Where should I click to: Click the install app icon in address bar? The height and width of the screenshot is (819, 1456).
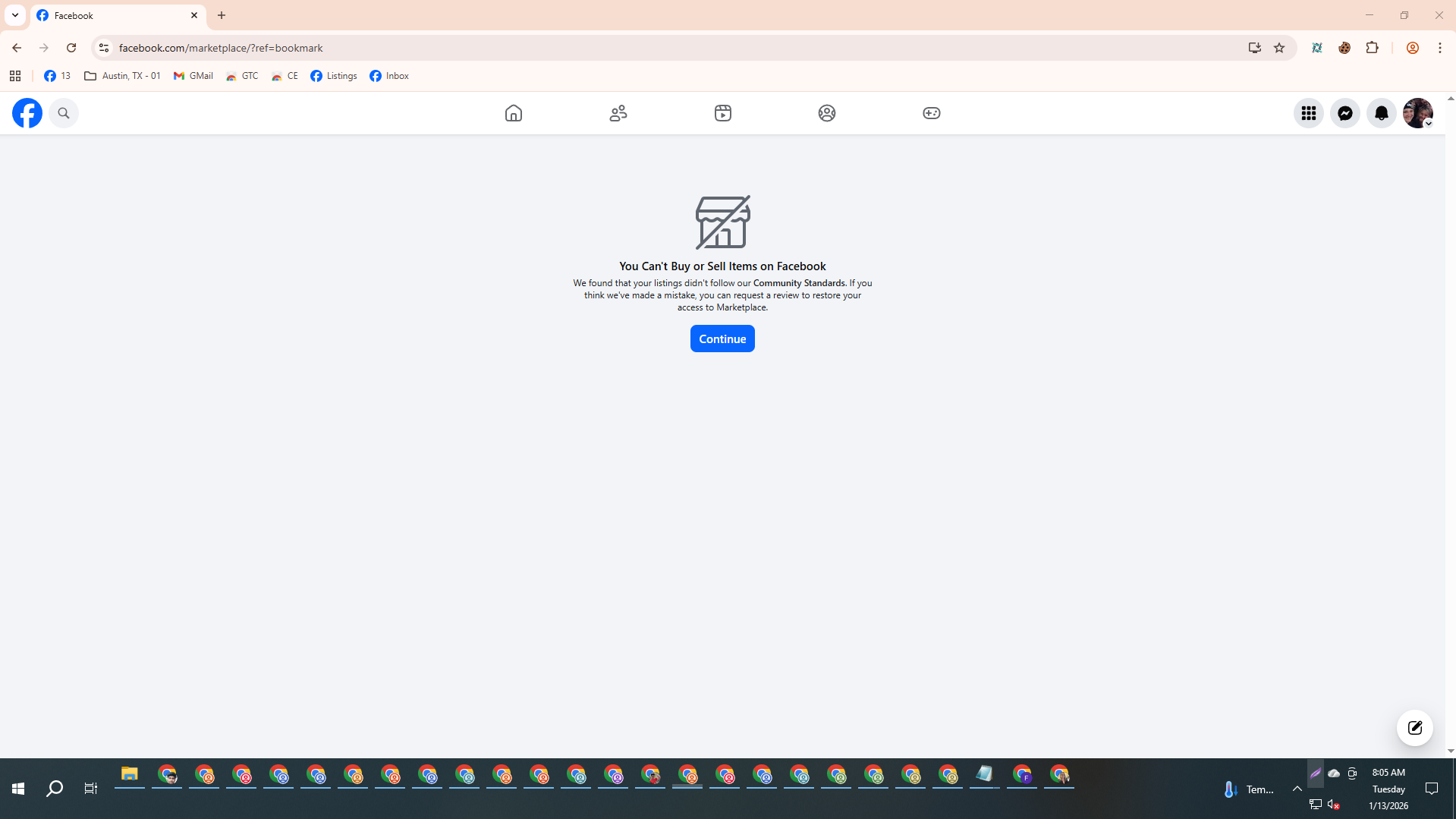[1255, 48]
